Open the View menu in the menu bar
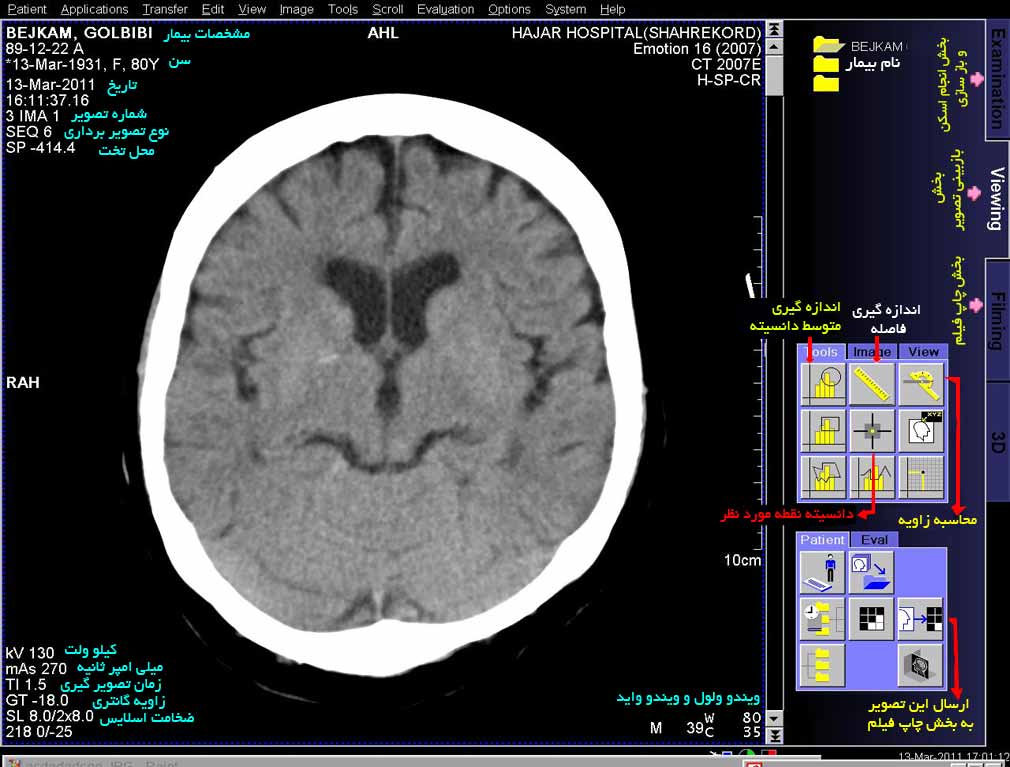1010x767 pixels. tap(252, 9)
